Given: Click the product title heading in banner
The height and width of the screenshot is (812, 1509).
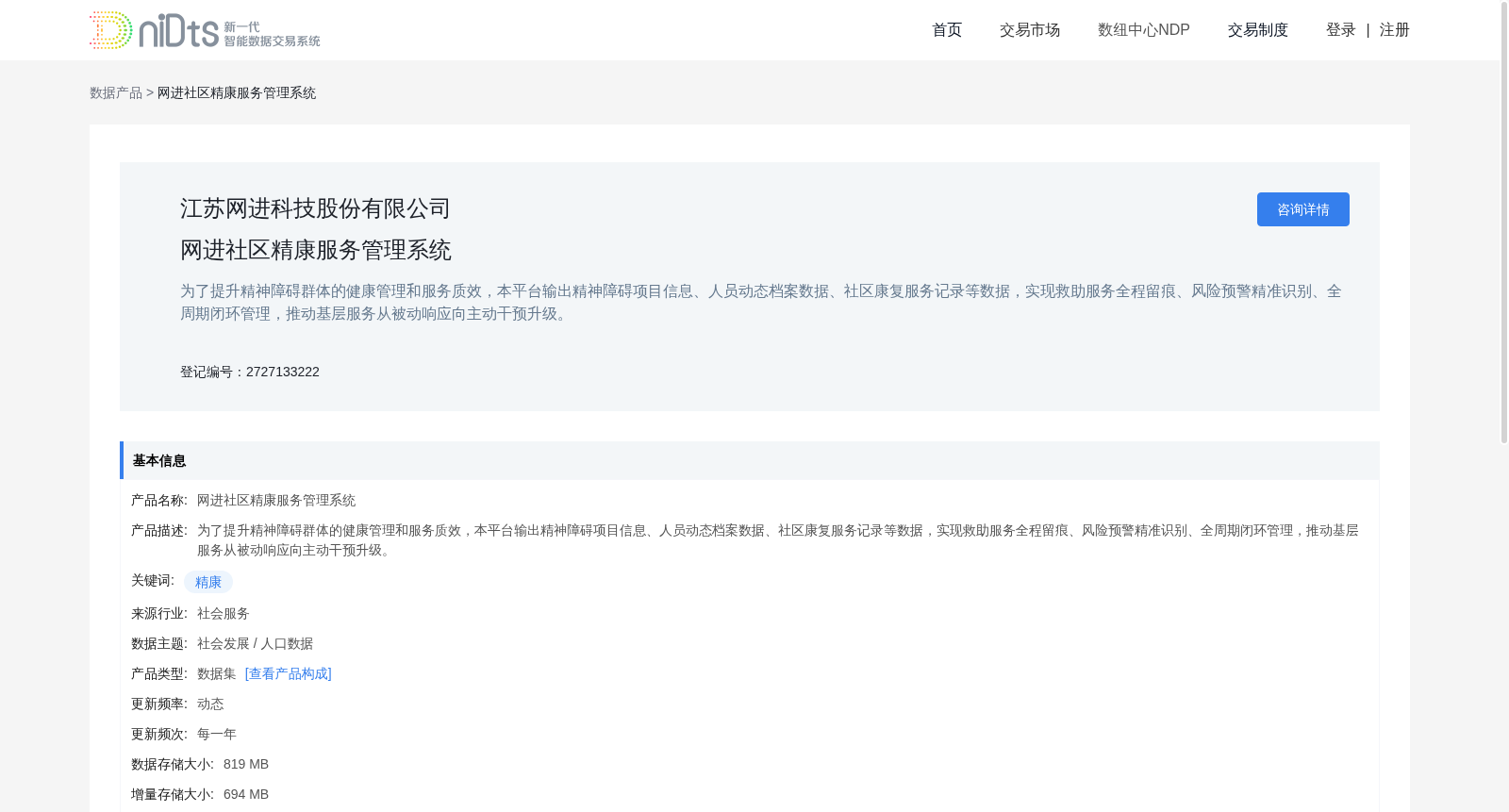Looking at the screenshot, I should tap(316, 250).
